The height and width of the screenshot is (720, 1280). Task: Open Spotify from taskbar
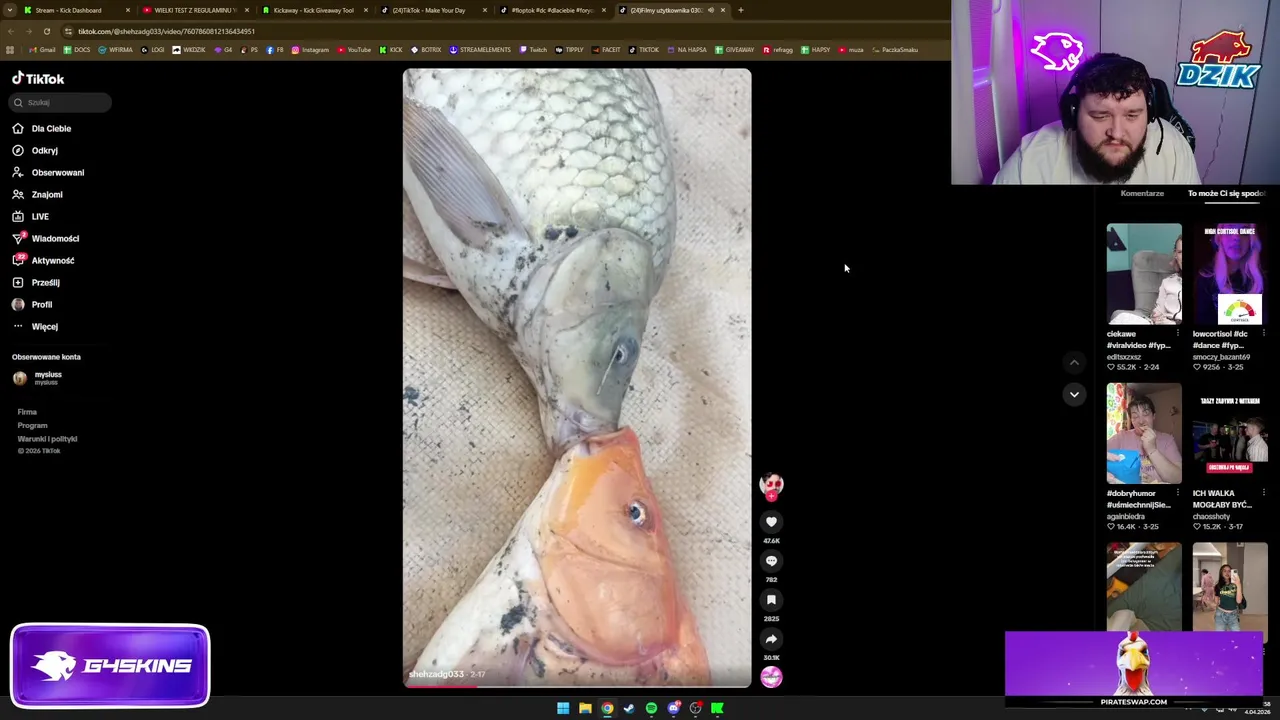point(651,708)
